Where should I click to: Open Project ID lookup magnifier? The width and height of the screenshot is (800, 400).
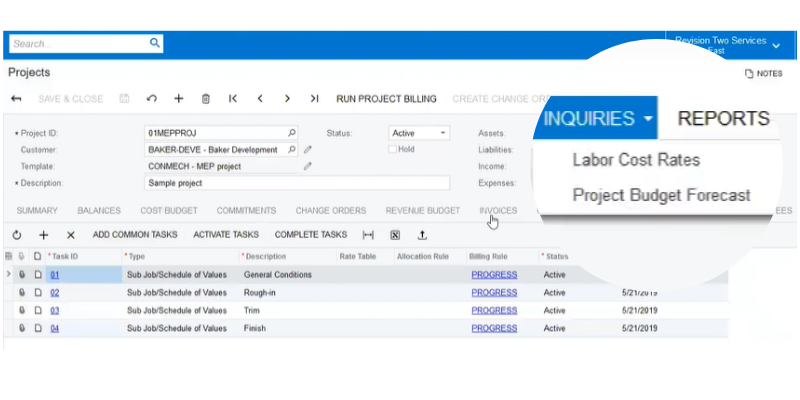pos(291,133)
